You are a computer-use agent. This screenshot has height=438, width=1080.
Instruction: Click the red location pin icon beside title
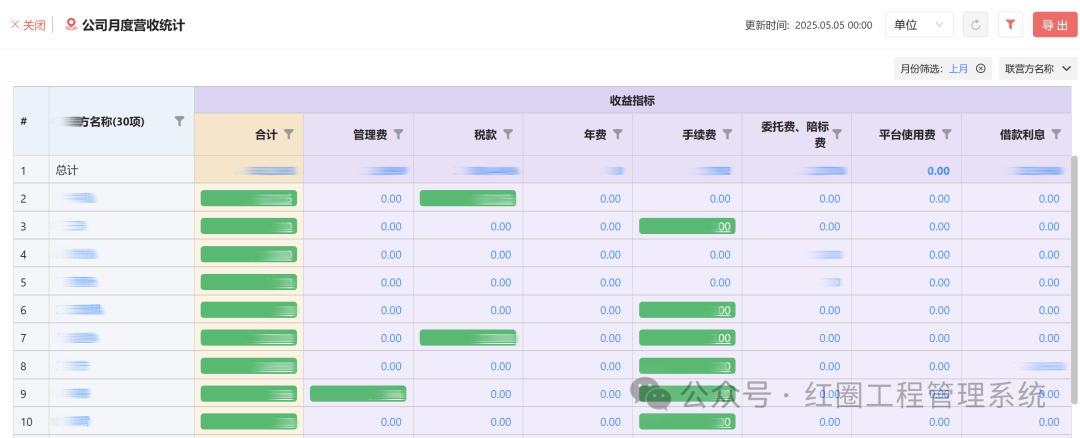coord(70,25)
